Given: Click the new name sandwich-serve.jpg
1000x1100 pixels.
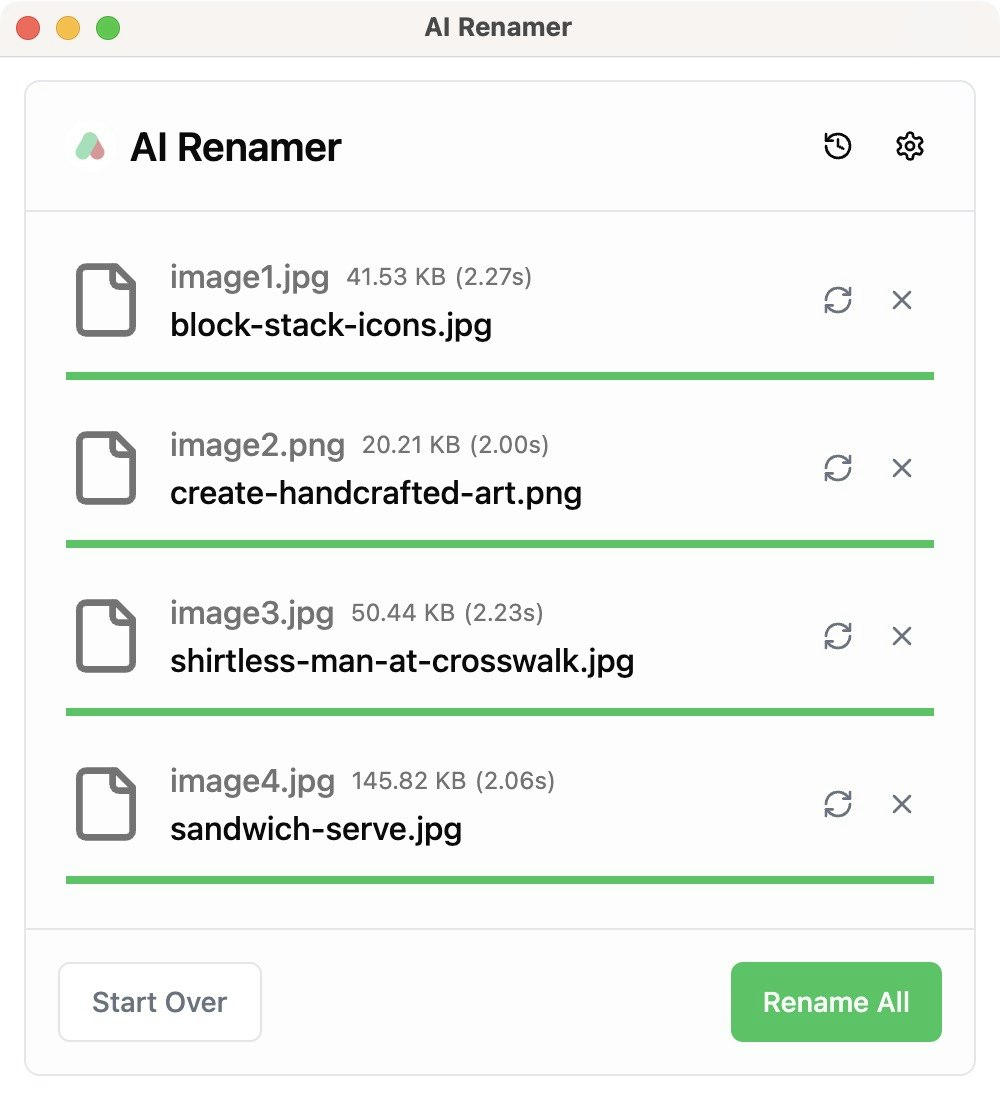Looking at the screenshot, I should [317, 828].
